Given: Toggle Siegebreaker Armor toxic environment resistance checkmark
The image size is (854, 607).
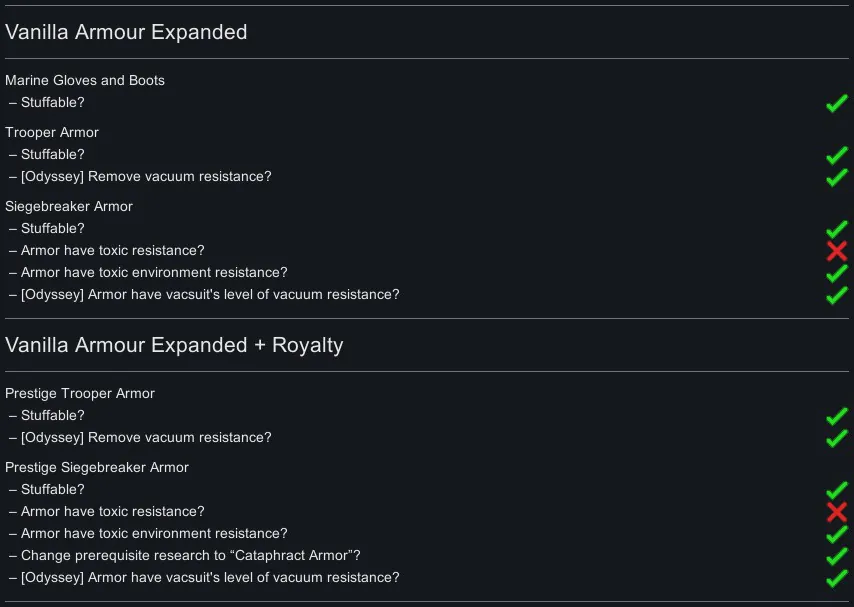Looking at the screenshot, I should tap(836, 273).
